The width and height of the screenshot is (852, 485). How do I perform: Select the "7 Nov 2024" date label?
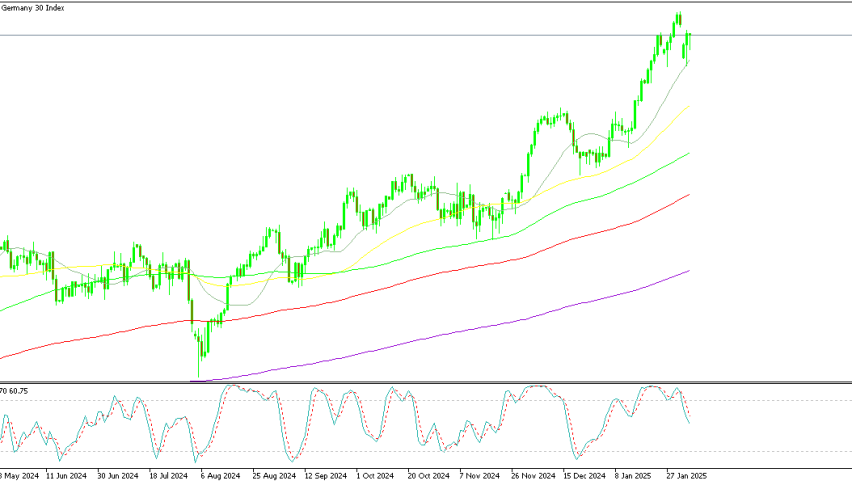point(479,476)
